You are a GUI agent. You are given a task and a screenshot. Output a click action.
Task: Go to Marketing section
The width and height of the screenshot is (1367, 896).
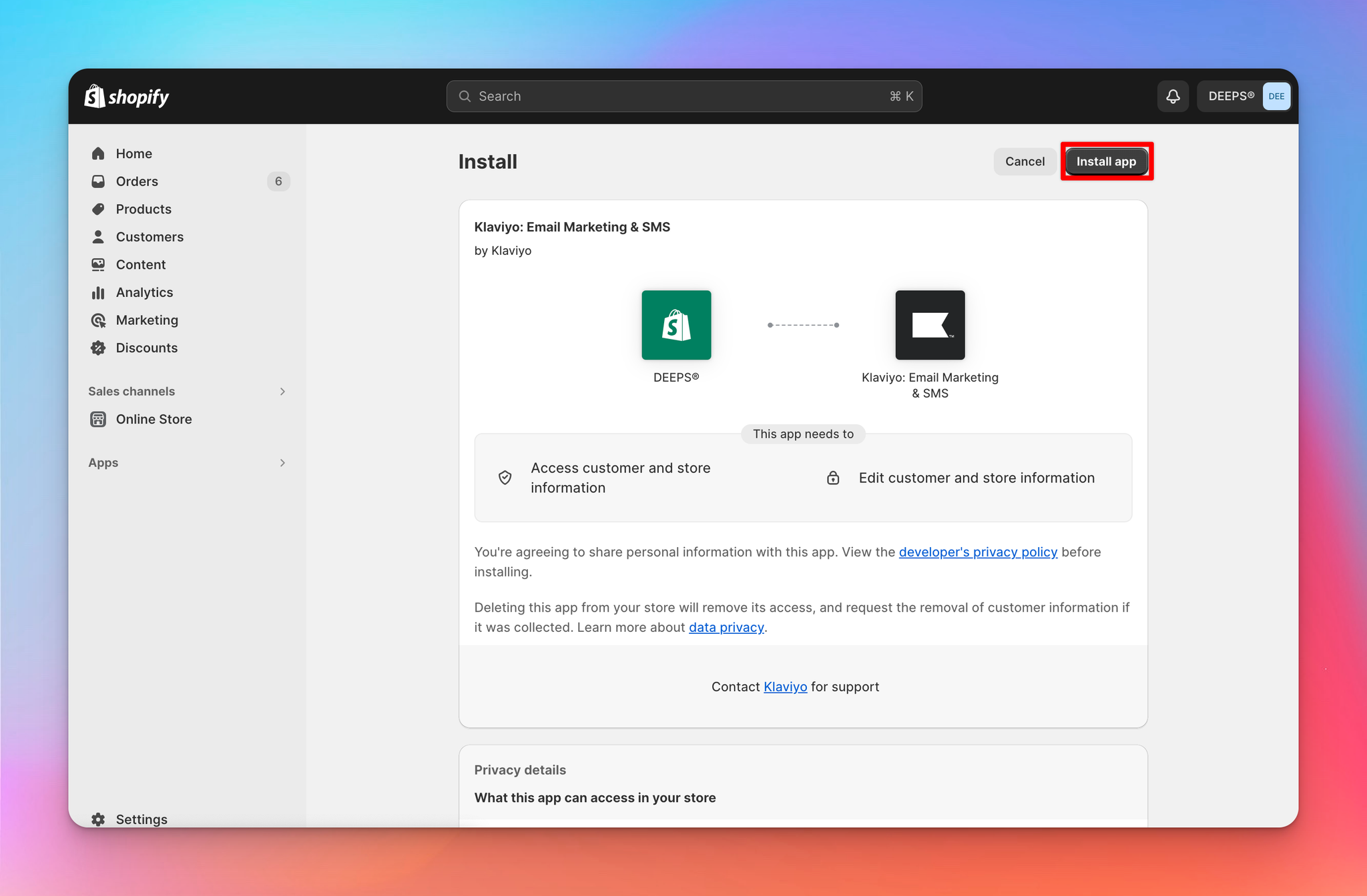[147, 320]
